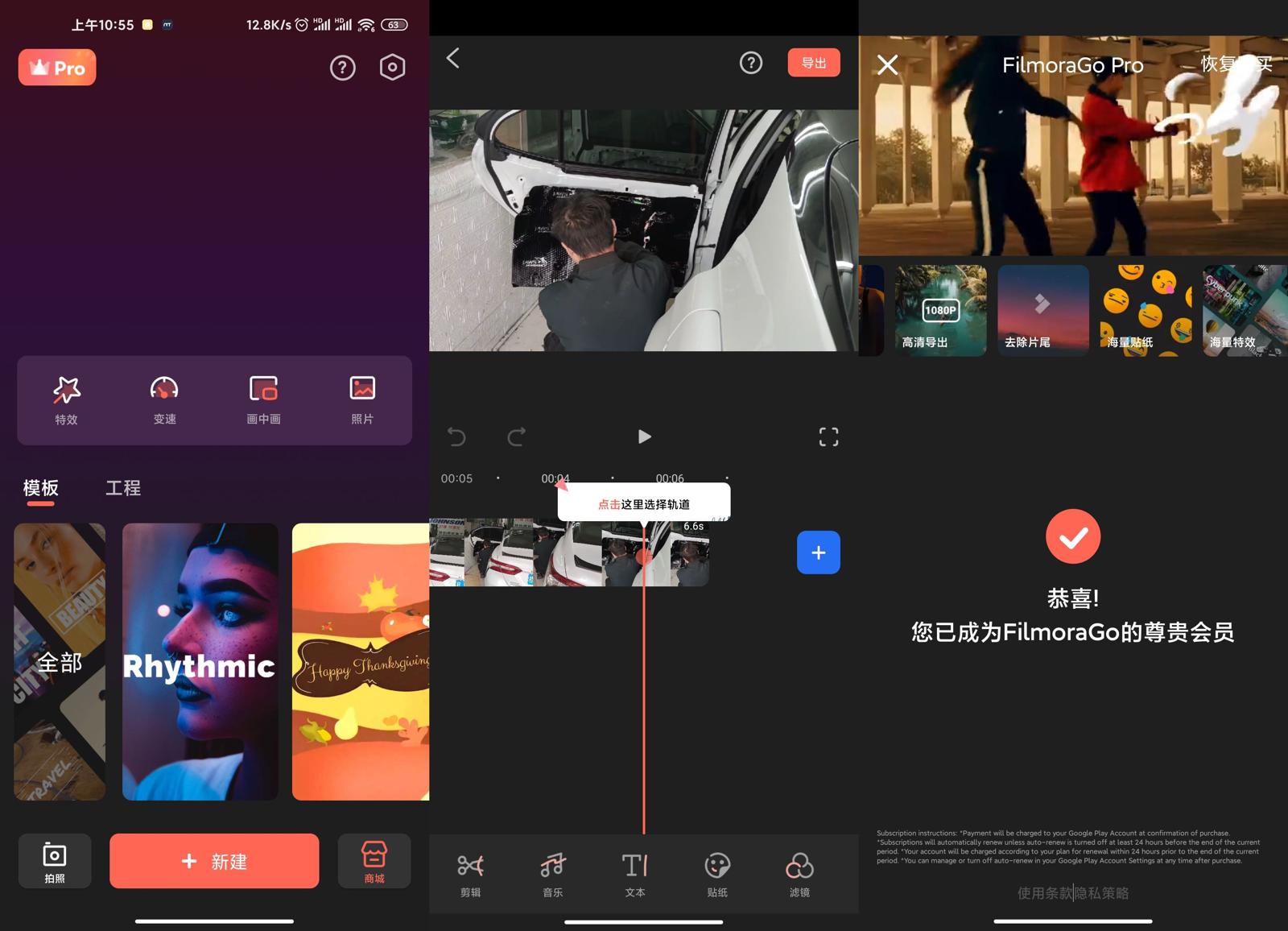
Task: Select the Happy Thanksgiving template
Action: coord(361,662)
